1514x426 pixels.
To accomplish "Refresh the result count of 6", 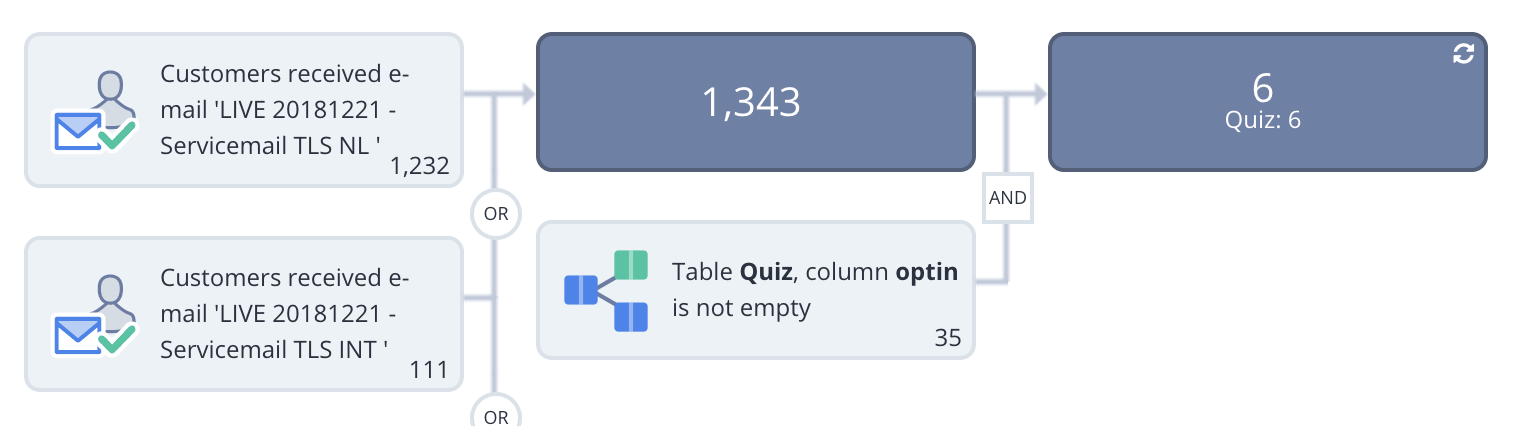I will [1463, 55].
